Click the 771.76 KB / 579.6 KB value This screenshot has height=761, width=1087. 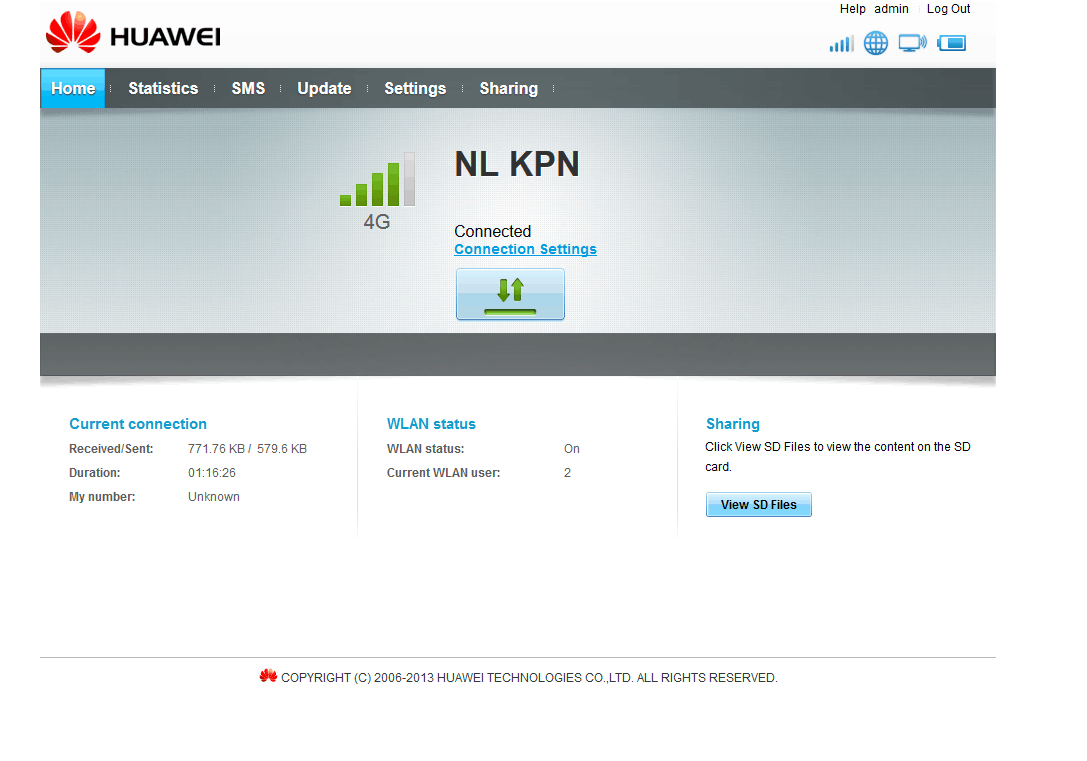[x=247, y=448]
